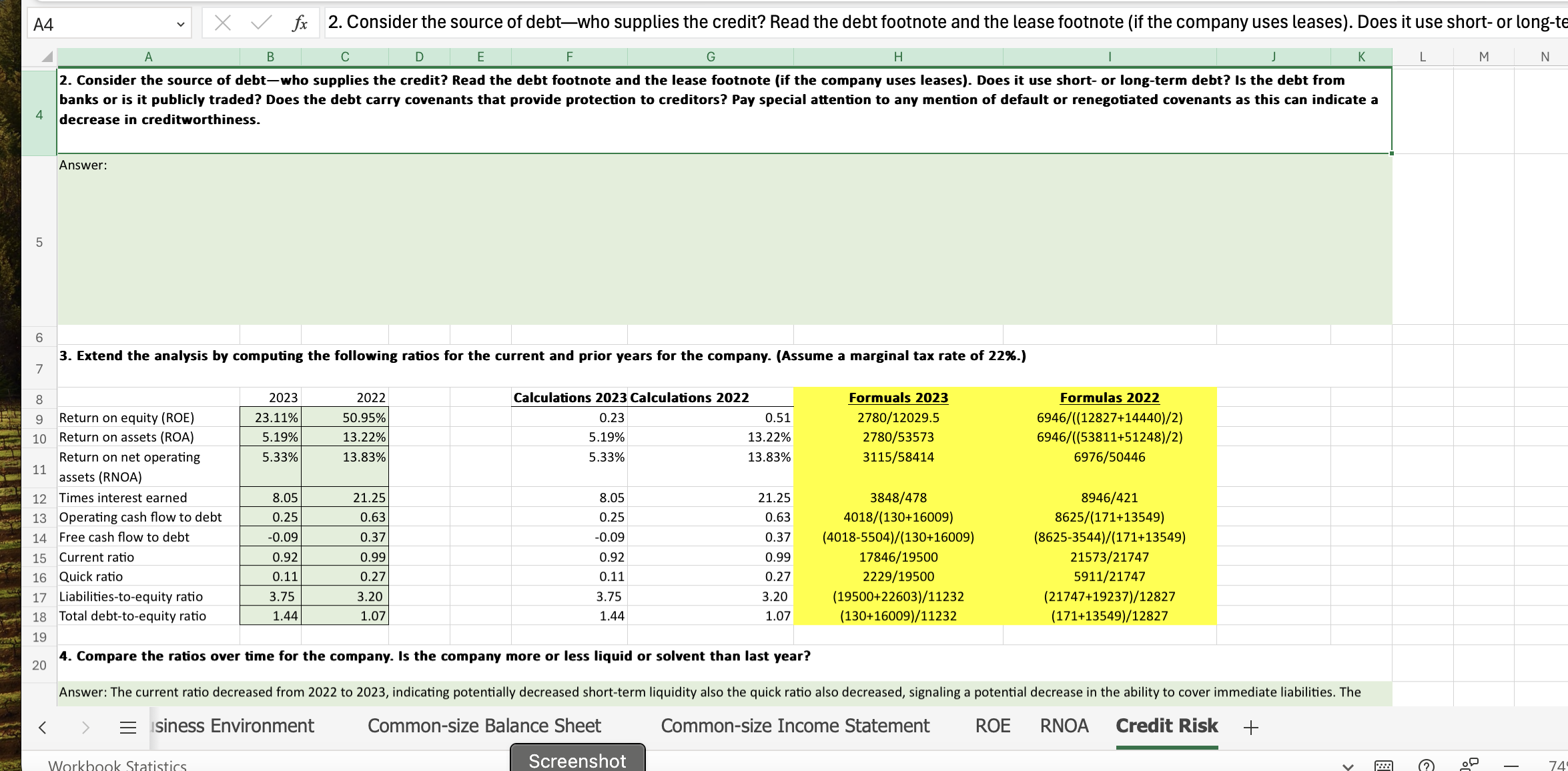Image resolution: width=1568 pixels, height=771 pixels.
Task: Click the previous sheet navigation arrow
Action: (x=41, y=727)
